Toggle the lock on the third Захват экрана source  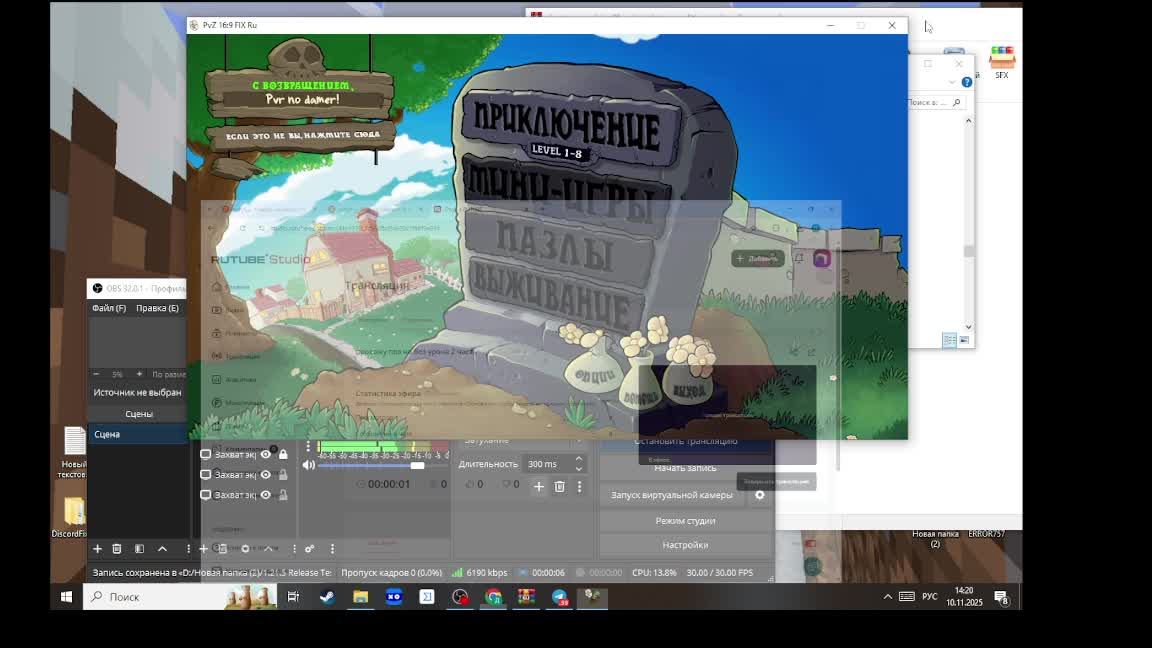(283, 495)
